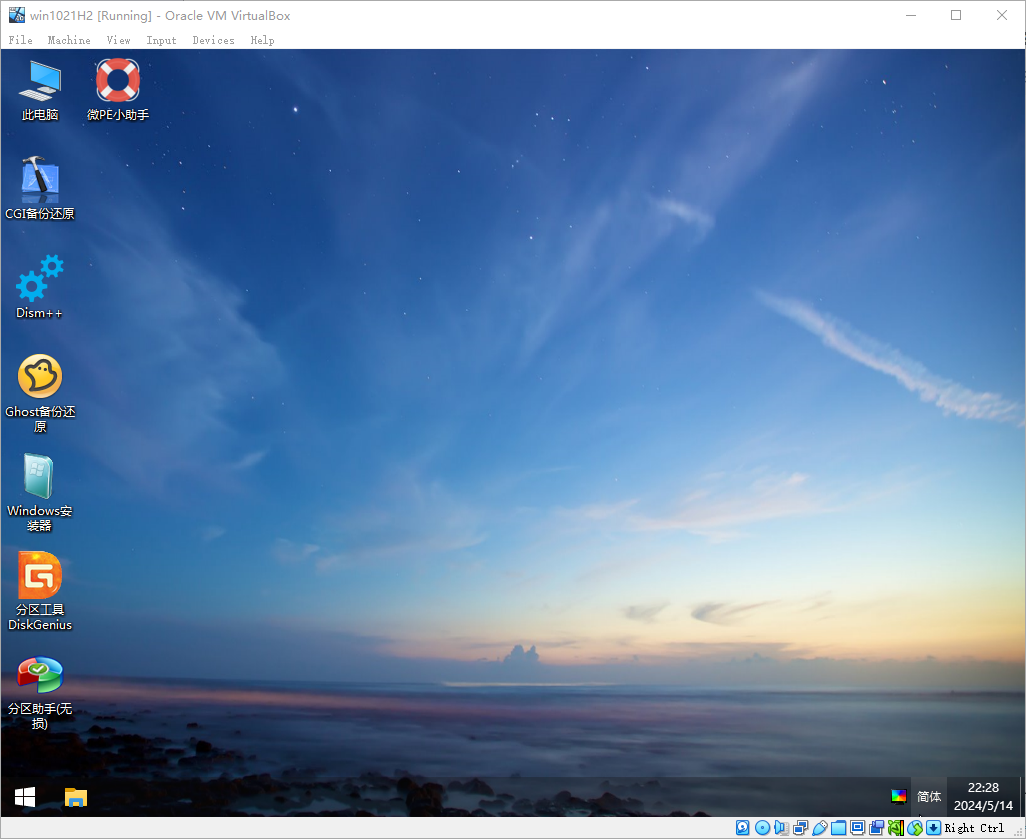Select the Ghost备份还原 icon

(40, 394)
